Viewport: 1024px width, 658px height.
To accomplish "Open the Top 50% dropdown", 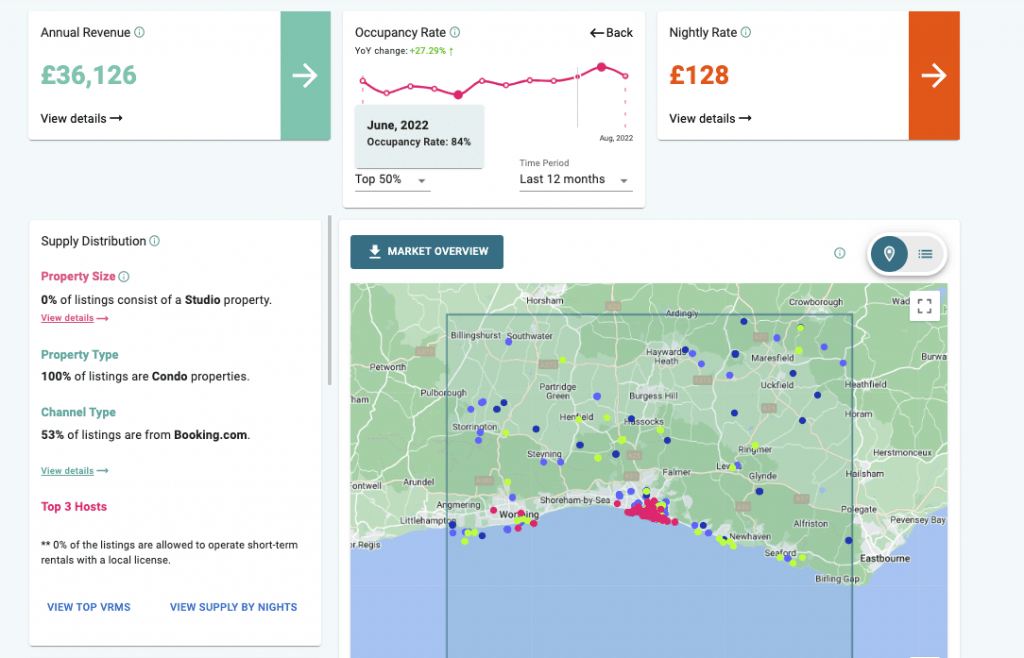I will 392,179.
